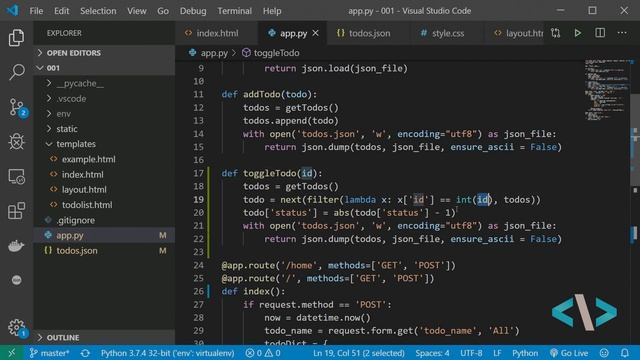Open the Search view icon
The width and height of the screenshot is (640, 360).
tap(16, 72)
